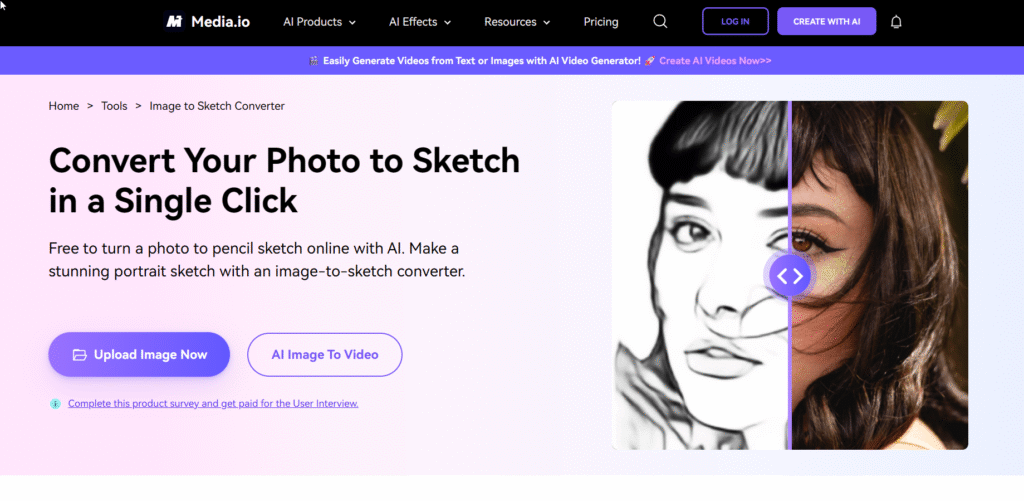This screenshot has height=501, width=1024.
Task: Click the survey info icon
Action: tap(56, 404)
